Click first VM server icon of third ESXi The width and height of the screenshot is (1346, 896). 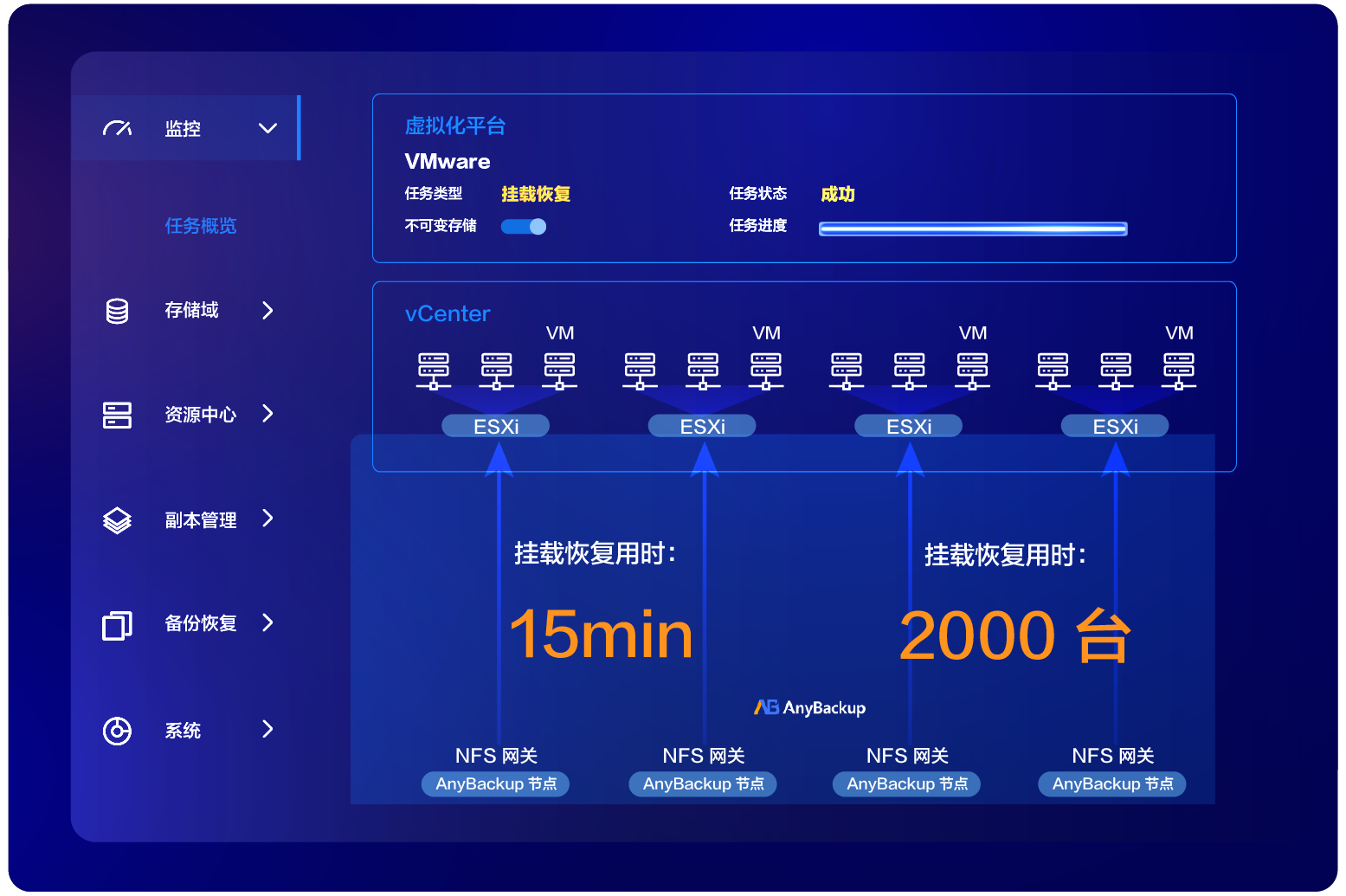point(847,371)
